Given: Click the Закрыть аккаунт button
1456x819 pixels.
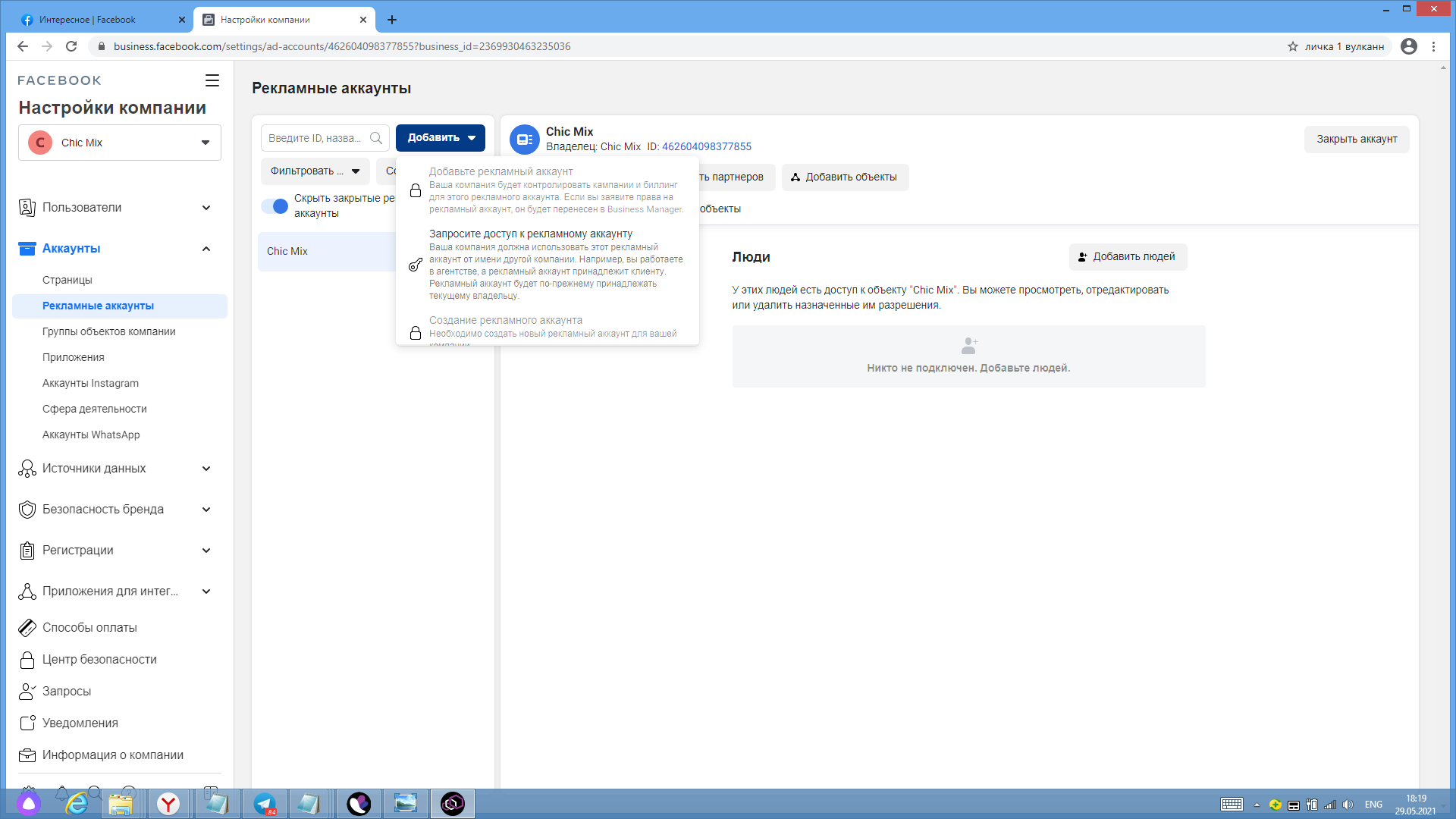Looking at the screenshot, I should [1357, 140].
